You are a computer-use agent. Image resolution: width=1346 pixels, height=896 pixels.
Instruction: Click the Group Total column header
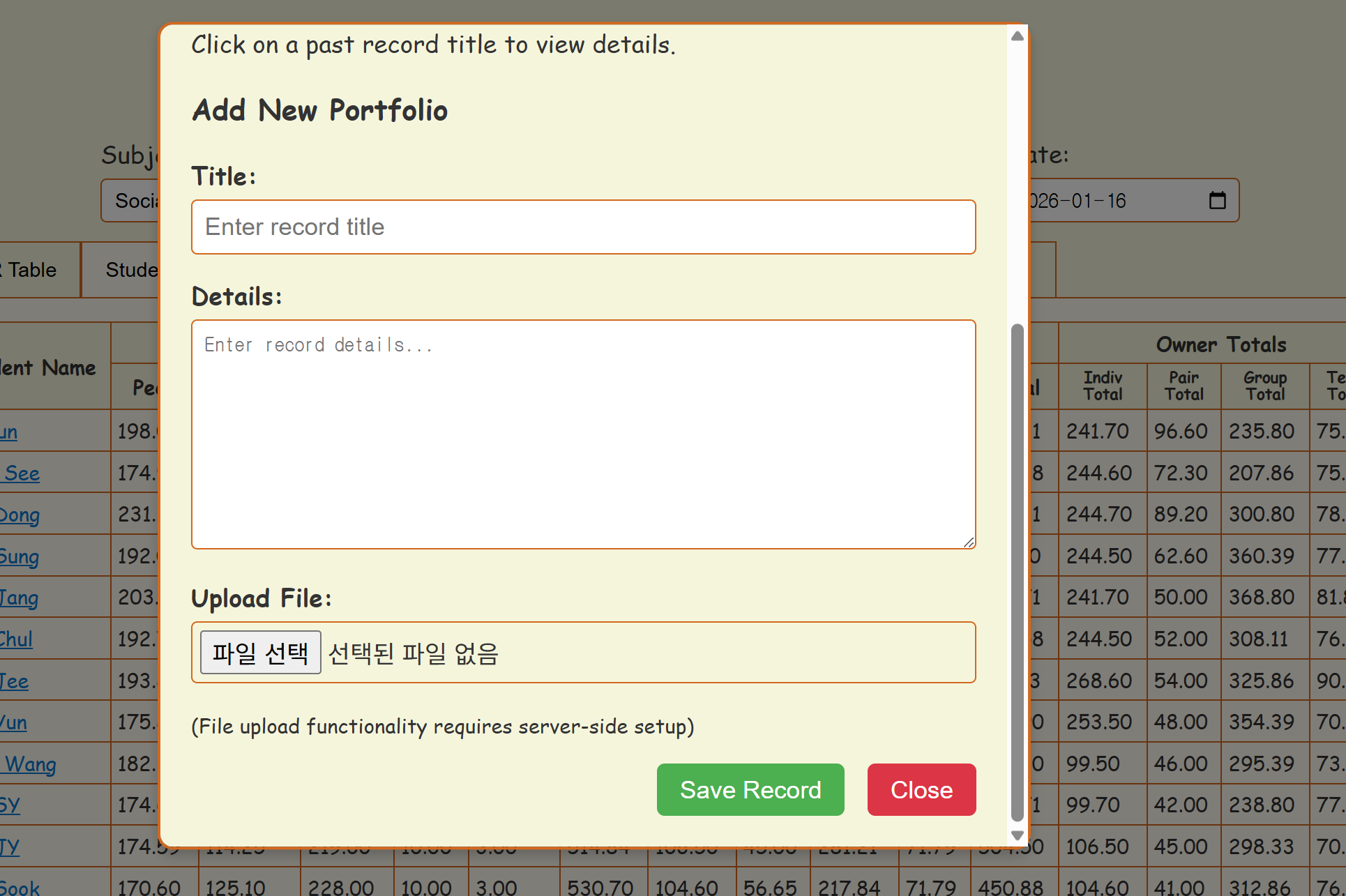(x=1264, y=386)
